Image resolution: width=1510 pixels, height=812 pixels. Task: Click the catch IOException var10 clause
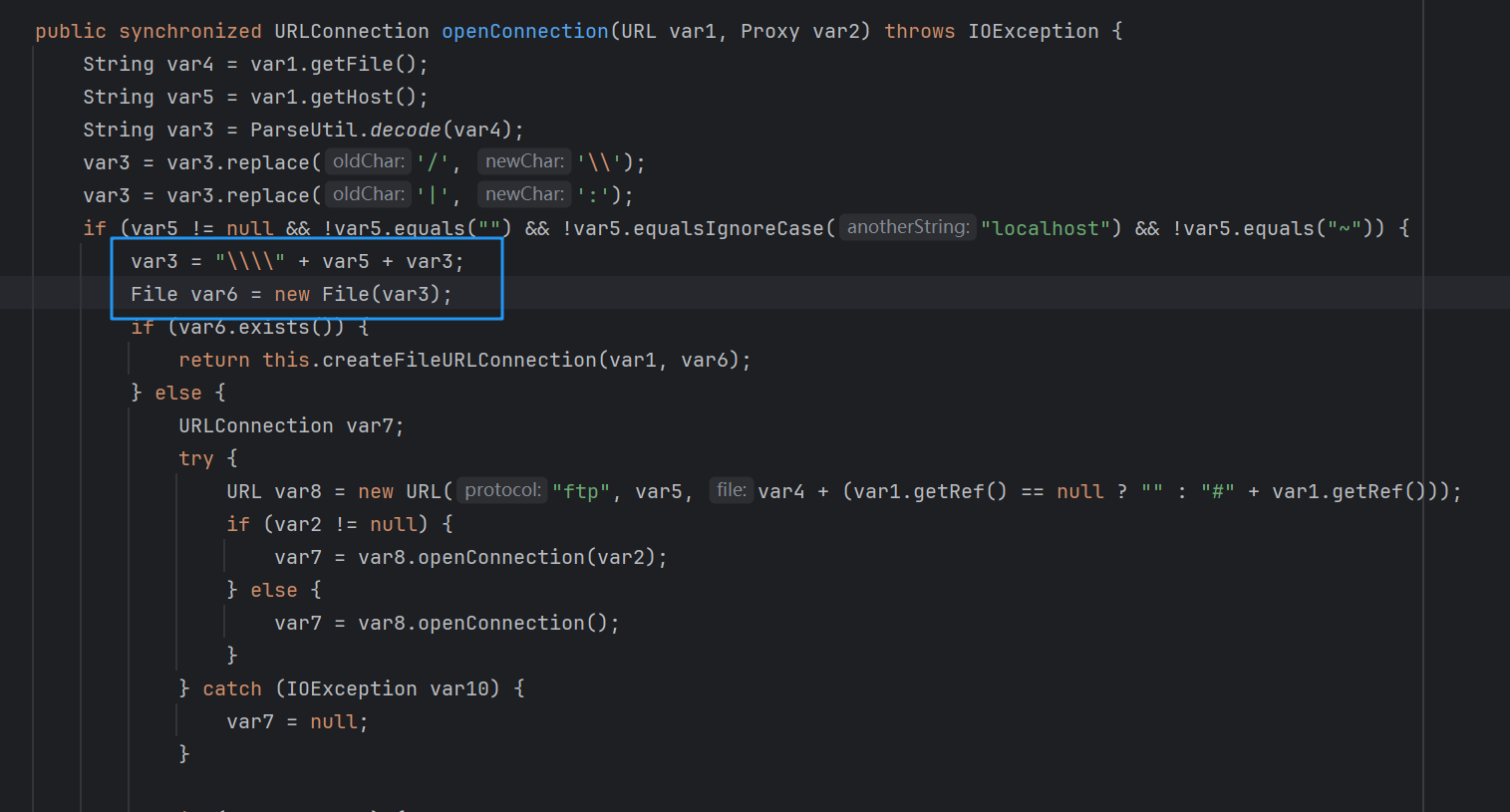(x=349, y=688)
